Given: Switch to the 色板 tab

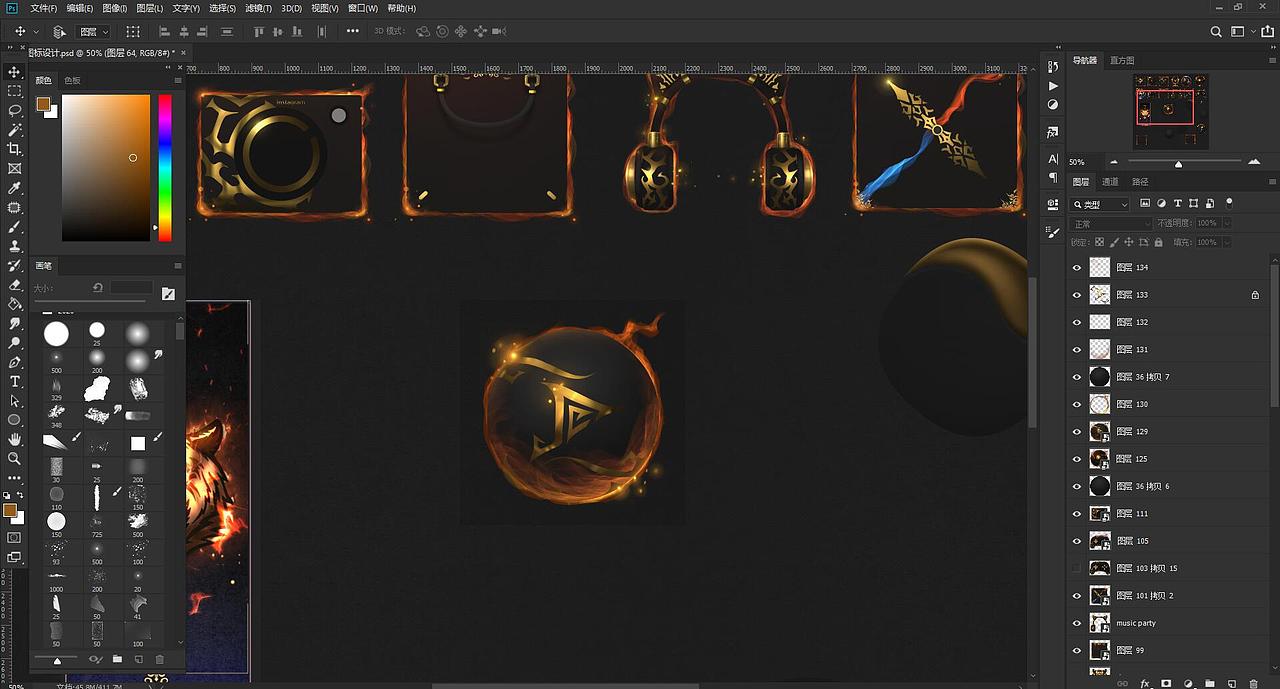Looking at the screenshot, I should click(x=72, y=80).
